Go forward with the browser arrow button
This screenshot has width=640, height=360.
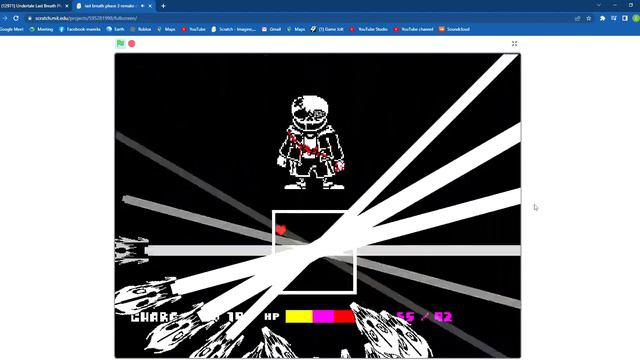tap(4, 18)
